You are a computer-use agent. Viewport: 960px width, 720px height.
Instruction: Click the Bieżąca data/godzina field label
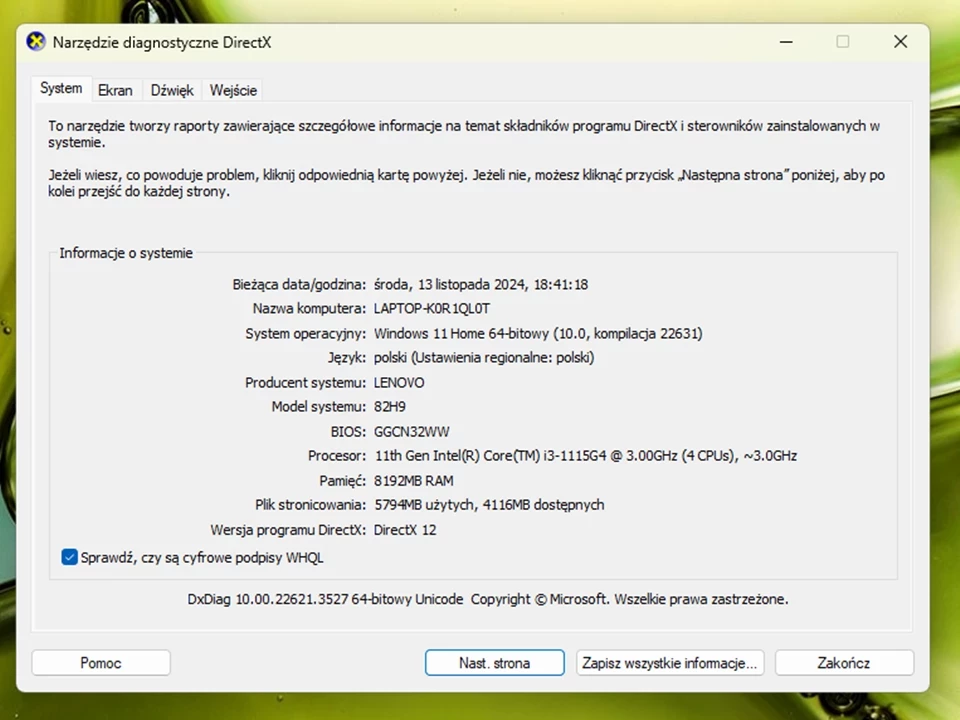point(299,284)
